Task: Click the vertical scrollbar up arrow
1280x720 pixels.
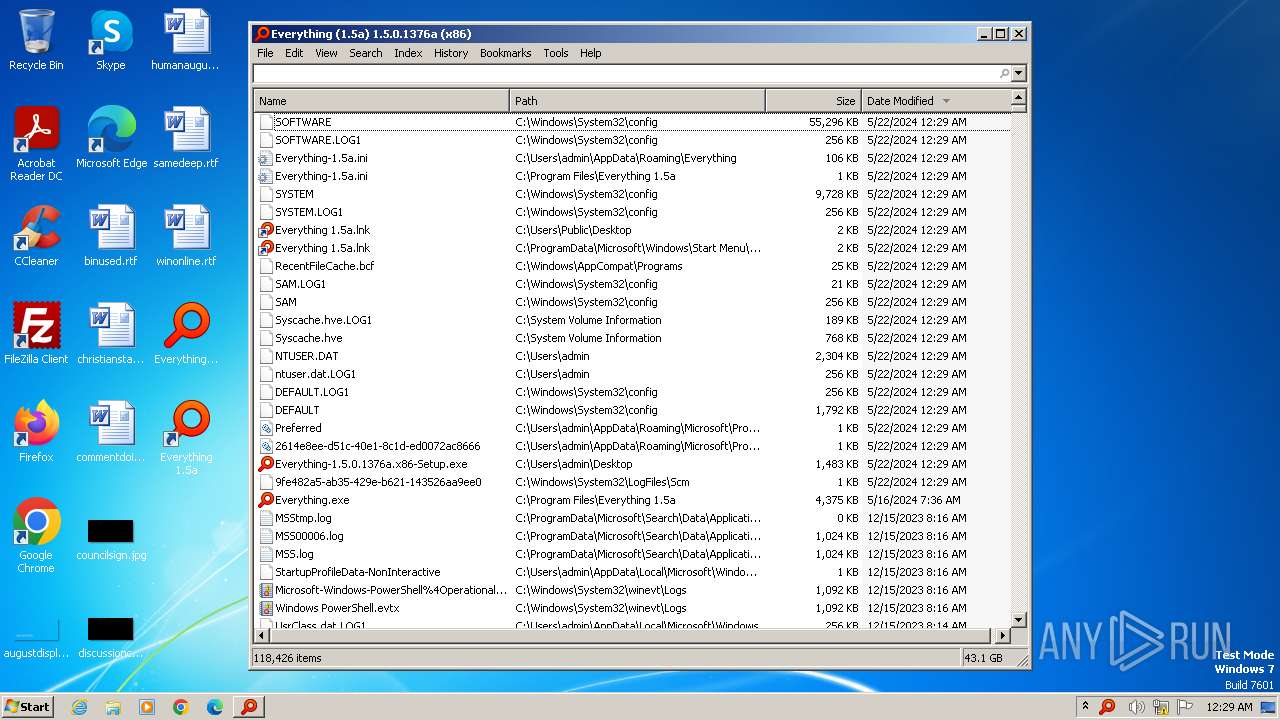Action: tap(1018, 98)
